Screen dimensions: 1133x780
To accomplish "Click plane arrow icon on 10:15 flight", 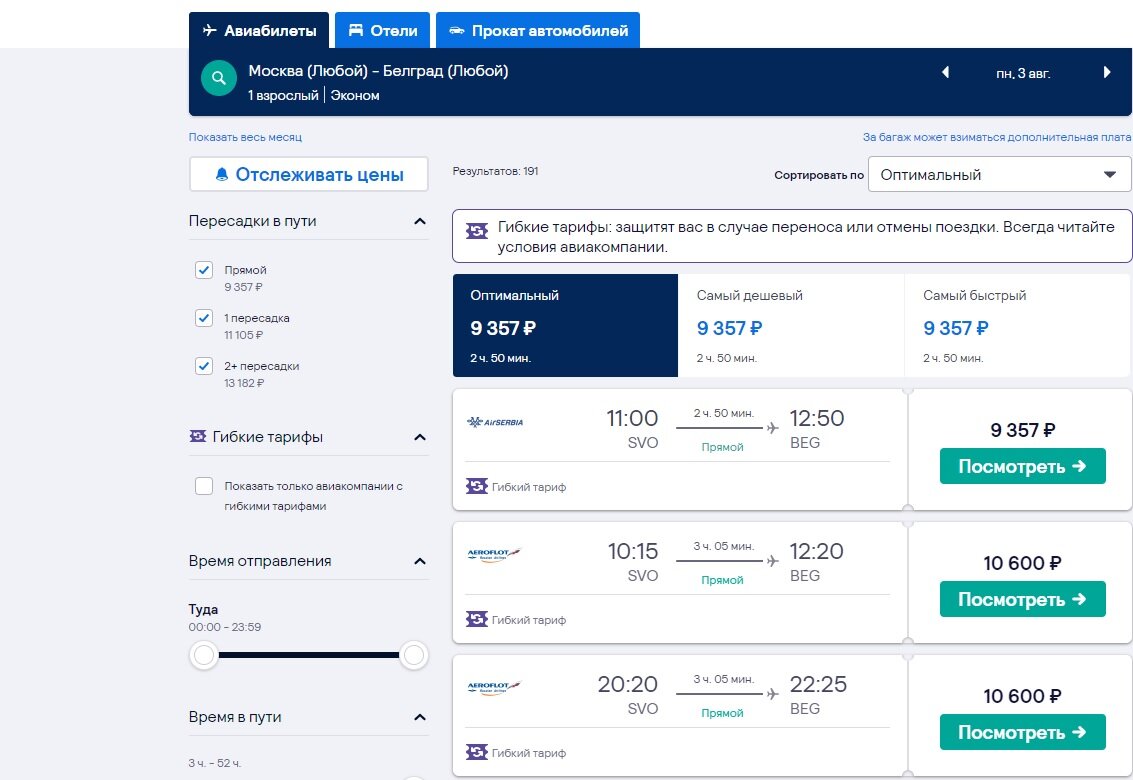I will tap(772, 561).
